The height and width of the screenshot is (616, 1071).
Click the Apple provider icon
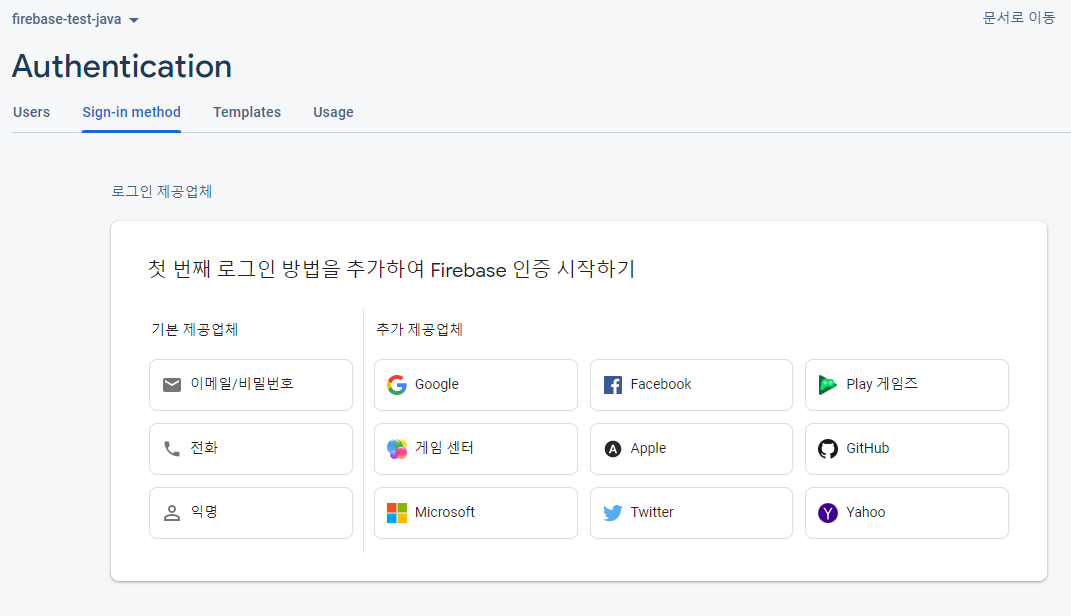613,449
